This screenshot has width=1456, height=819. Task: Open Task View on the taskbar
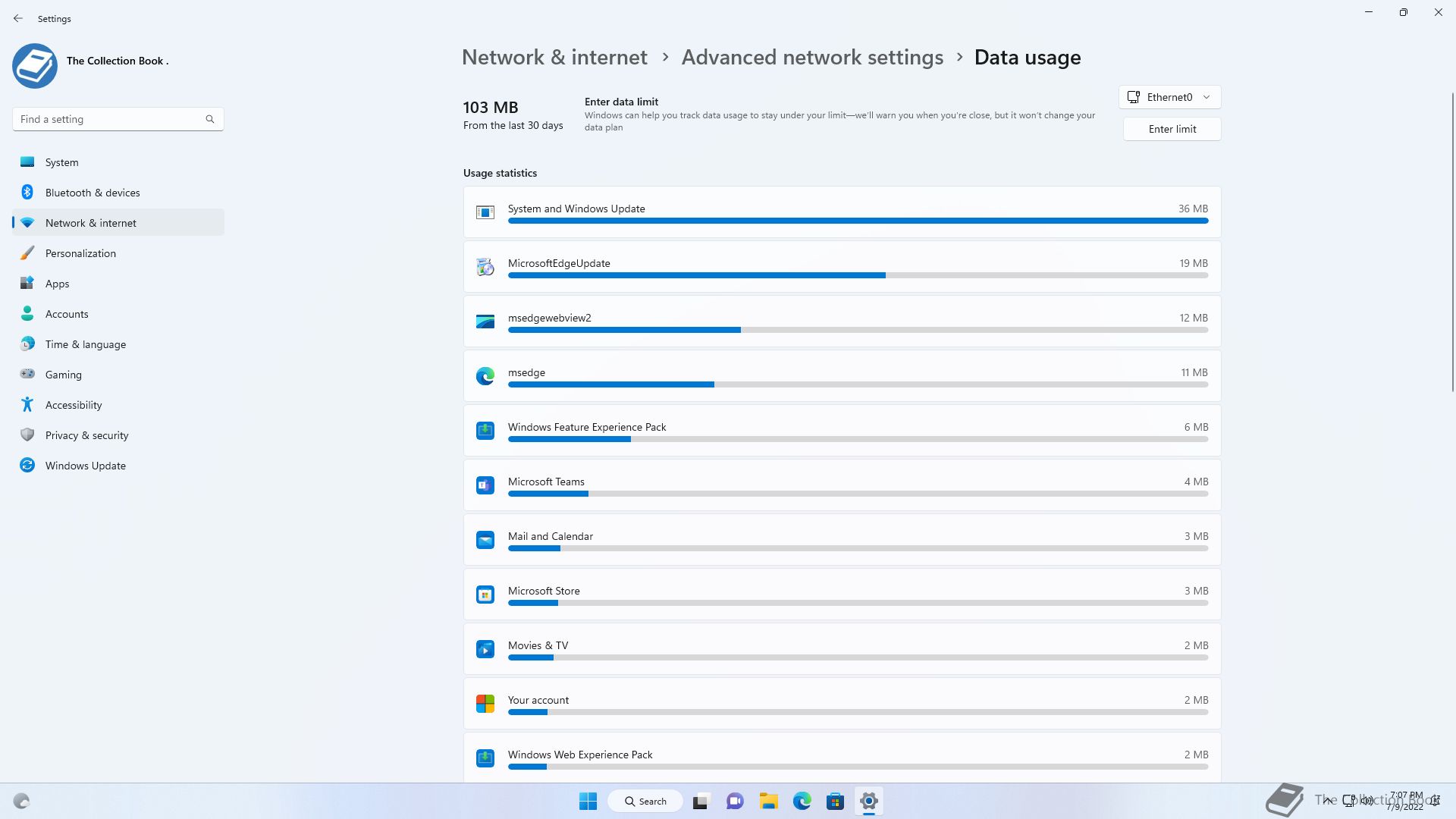[701, 801]
